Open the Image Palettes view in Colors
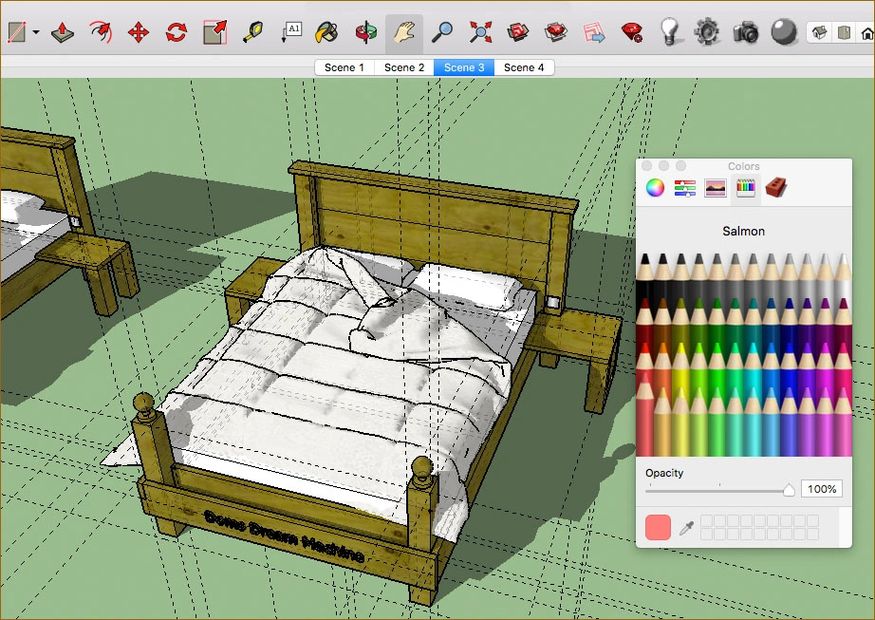 (x=714, y=187)
